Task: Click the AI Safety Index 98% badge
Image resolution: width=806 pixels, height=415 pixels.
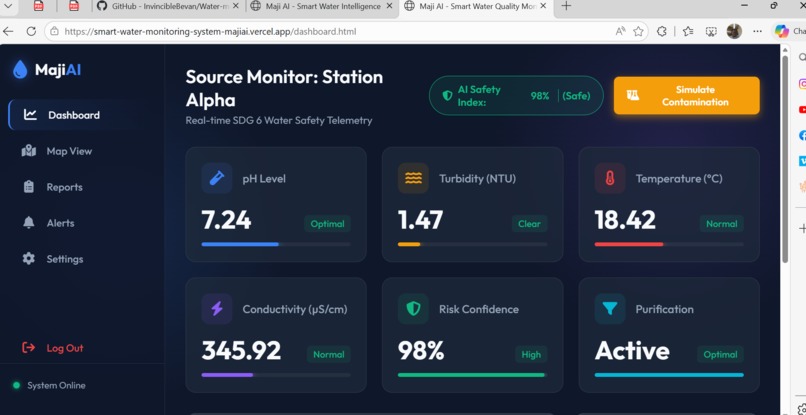Action: (x=516, y=96)
